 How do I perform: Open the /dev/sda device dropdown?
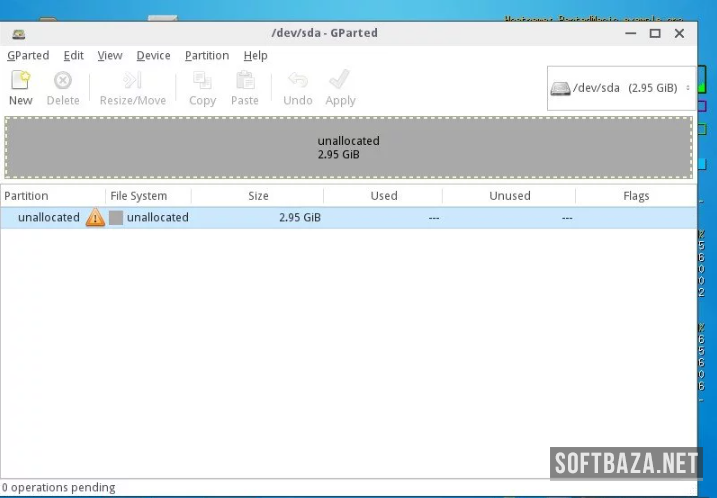(x=620, y=88)
